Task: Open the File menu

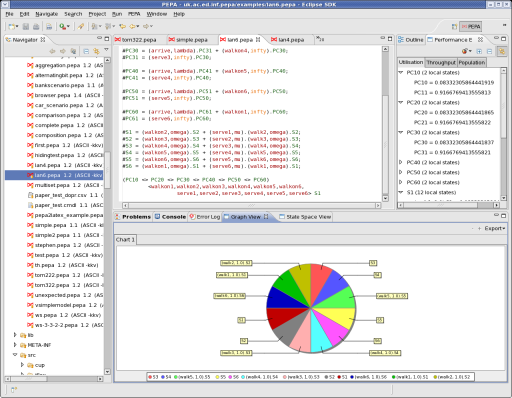Action: pyautogui.click(x=9, y=14)
